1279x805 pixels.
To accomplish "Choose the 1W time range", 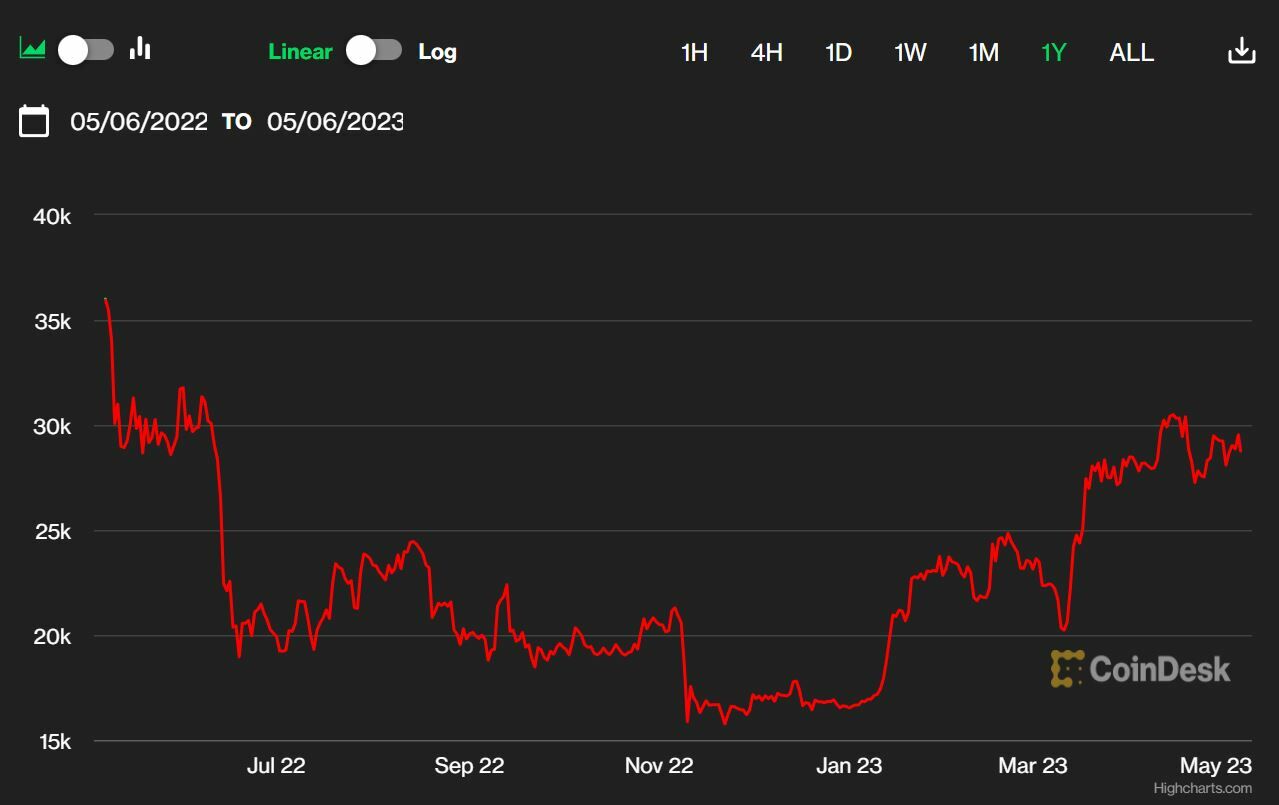I will click(910, 52).
